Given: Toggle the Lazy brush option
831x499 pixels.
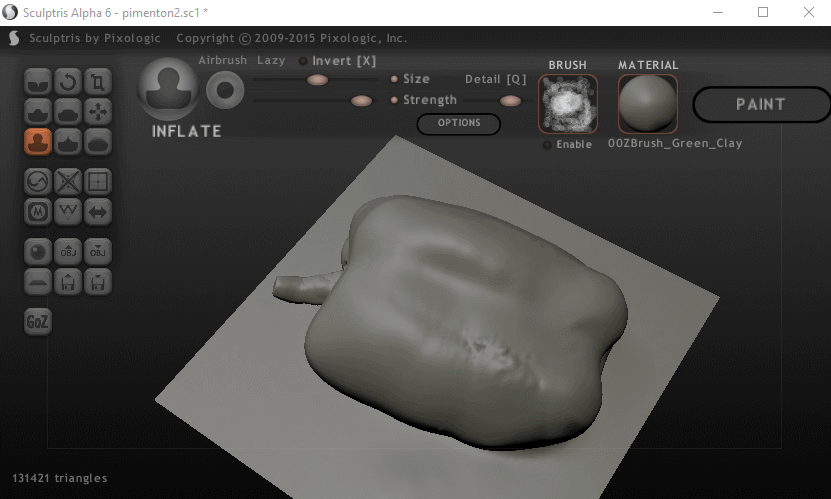Looking at the screenshot, I should (x=271, y=60).
